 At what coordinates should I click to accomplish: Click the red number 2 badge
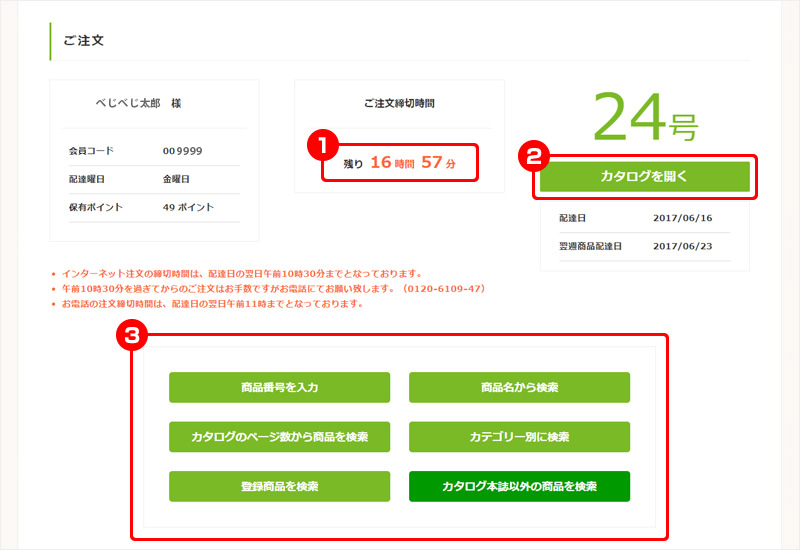pyautogui.click(x=534, y=156)
